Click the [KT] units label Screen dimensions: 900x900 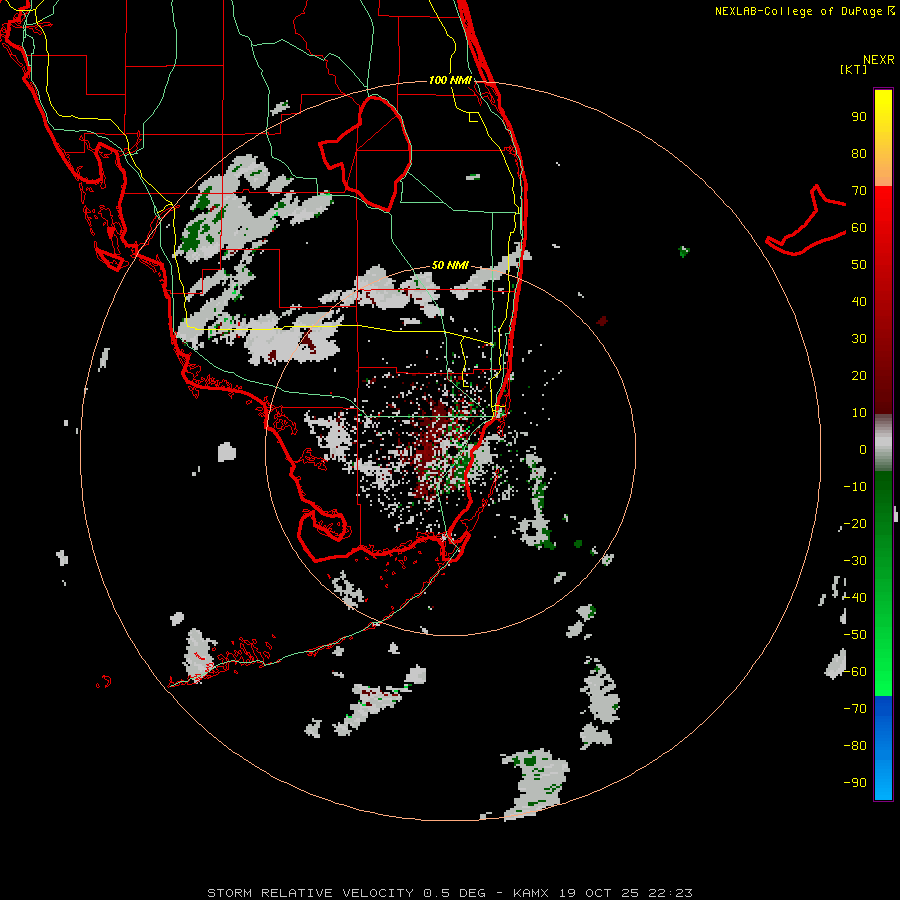tap(853, 69)
